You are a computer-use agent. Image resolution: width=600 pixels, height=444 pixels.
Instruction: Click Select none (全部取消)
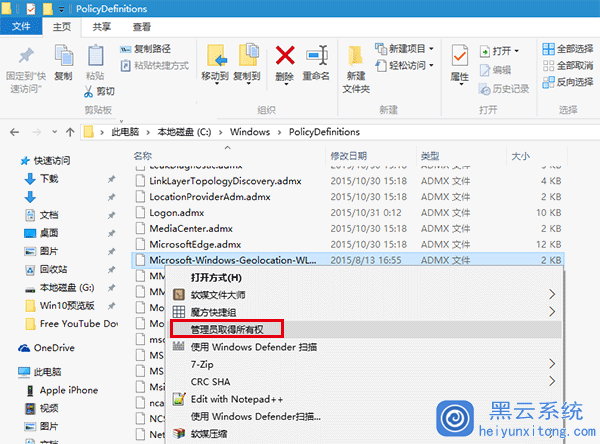tap(568, 65)
